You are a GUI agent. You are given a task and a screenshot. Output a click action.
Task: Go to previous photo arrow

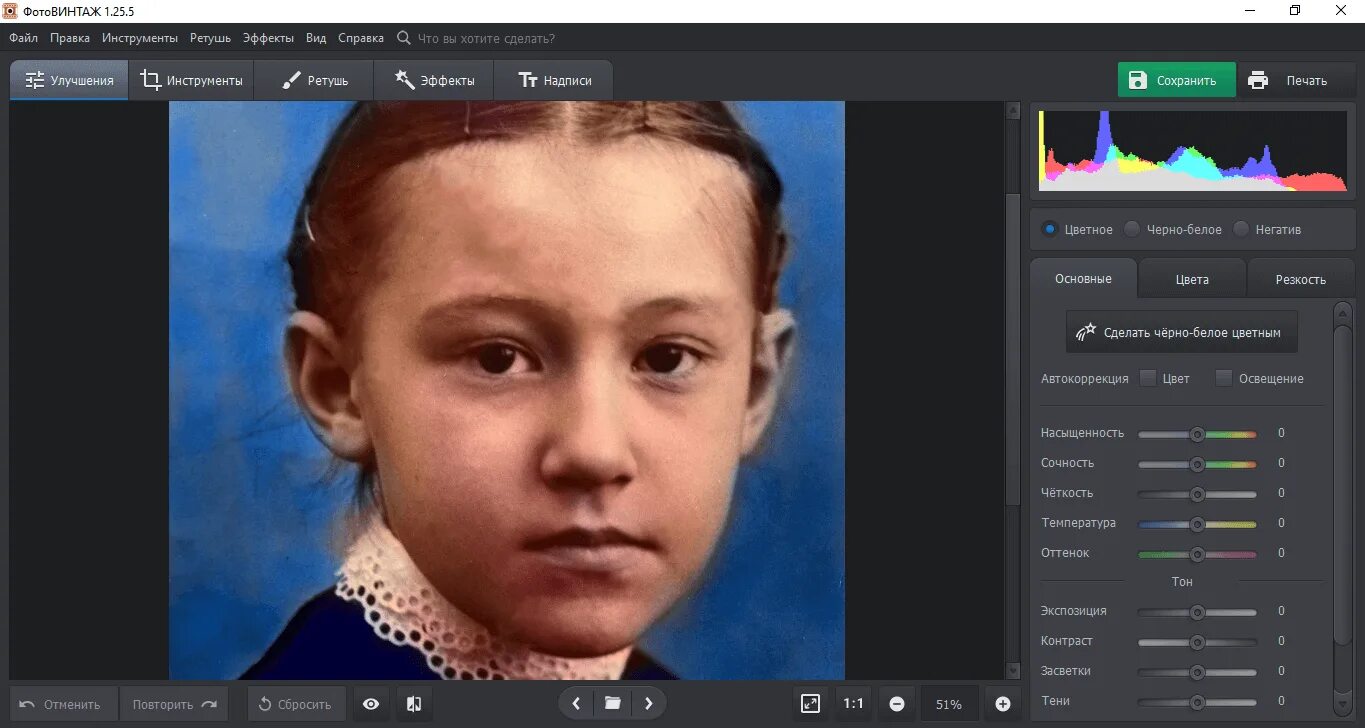576,704
